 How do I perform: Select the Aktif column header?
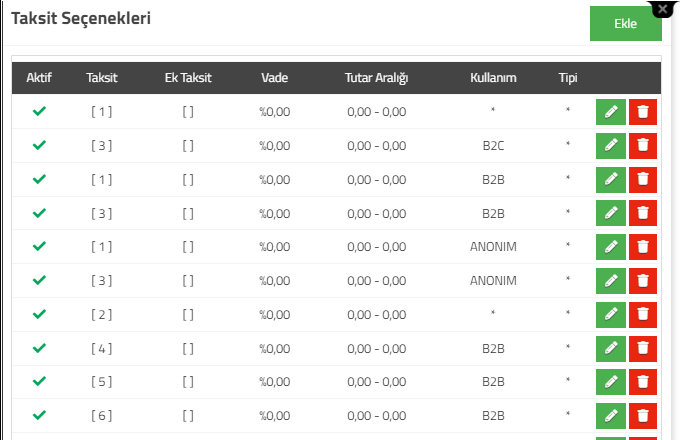(x=39, y=78)
